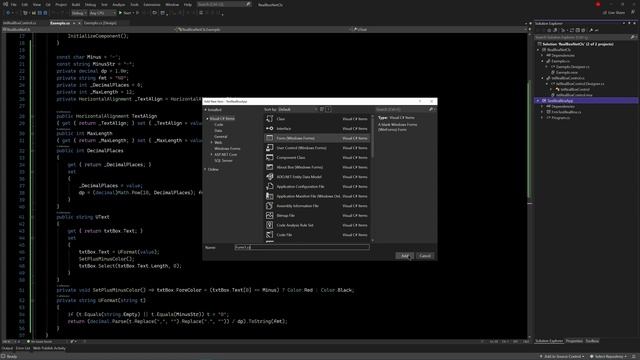This screenshot has height=360, width=640.
Task: Select Windows Forms category in dialog tree
Action: (227, 149)
